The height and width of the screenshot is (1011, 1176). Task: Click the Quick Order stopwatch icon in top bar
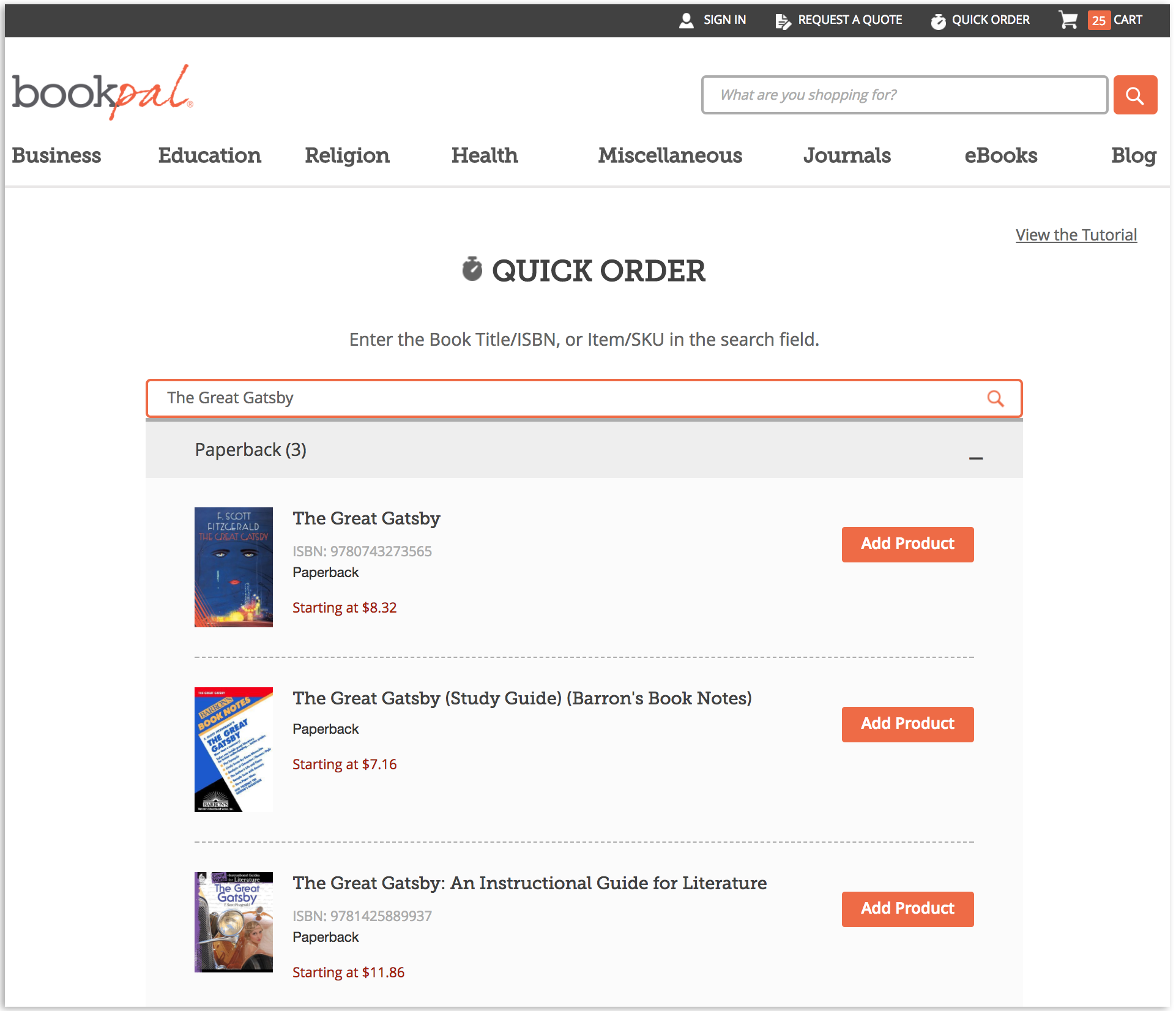[x=937, y=21]
